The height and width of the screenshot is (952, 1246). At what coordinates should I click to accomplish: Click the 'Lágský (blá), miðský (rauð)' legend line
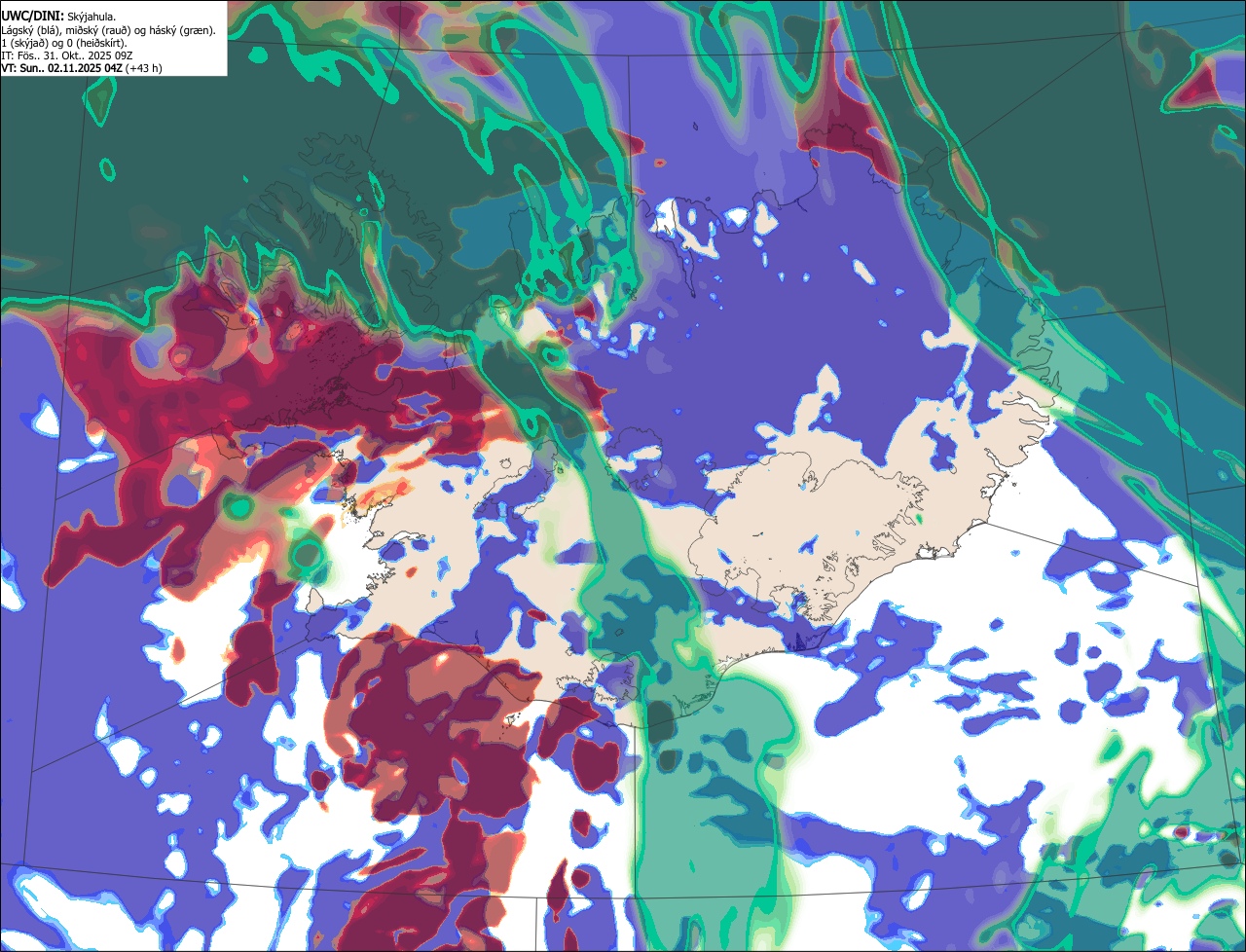click(108, 30)
